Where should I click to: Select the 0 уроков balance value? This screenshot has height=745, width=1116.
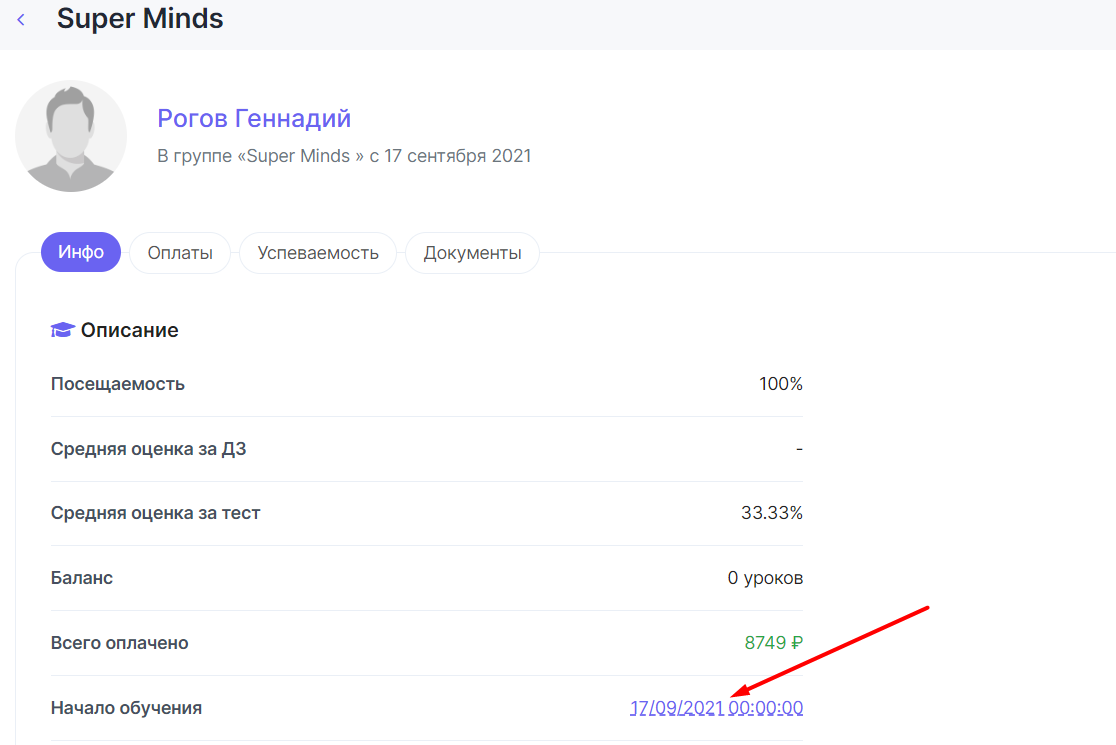click(765, 578)
